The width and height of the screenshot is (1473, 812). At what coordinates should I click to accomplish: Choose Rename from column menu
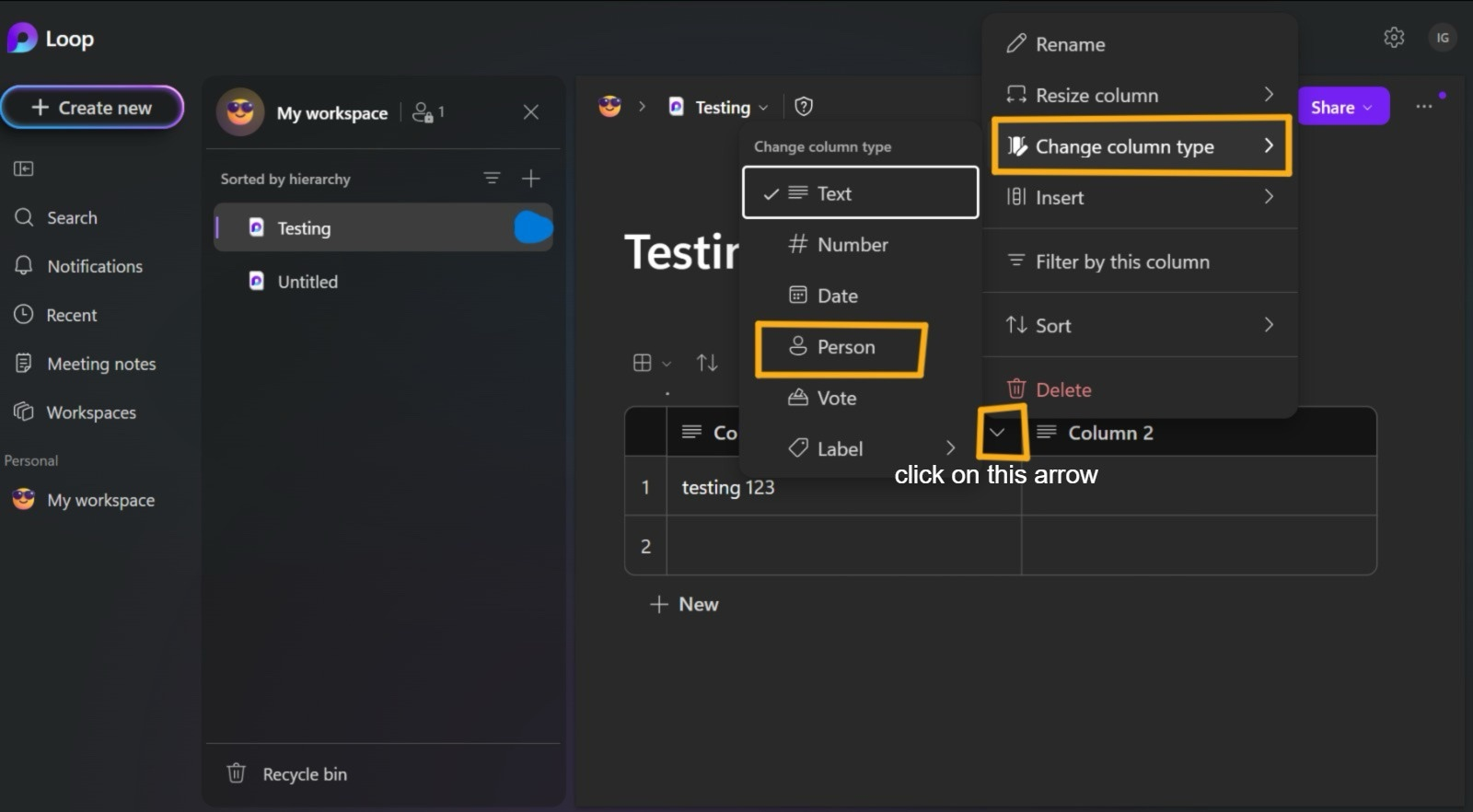coord(1140,44)
